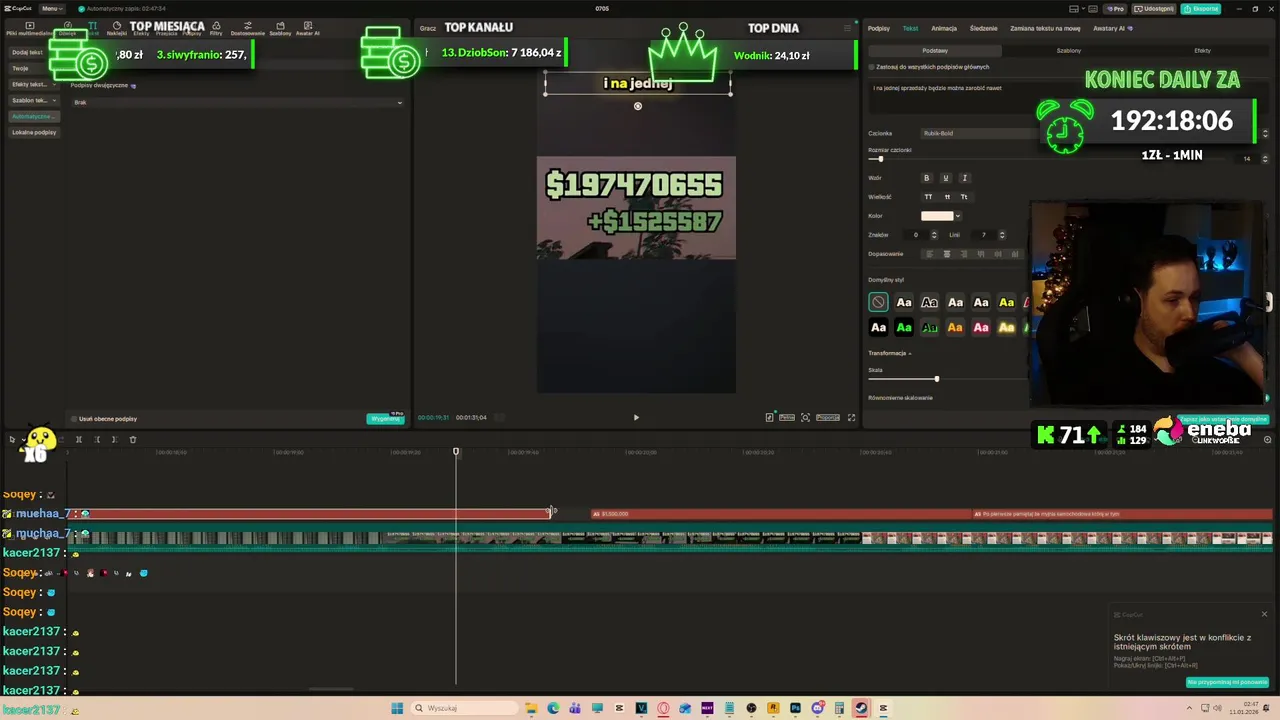This screenshot has width=1280, height=720.
Task: Apply bold text style B
Action: [x=926, y=178]
